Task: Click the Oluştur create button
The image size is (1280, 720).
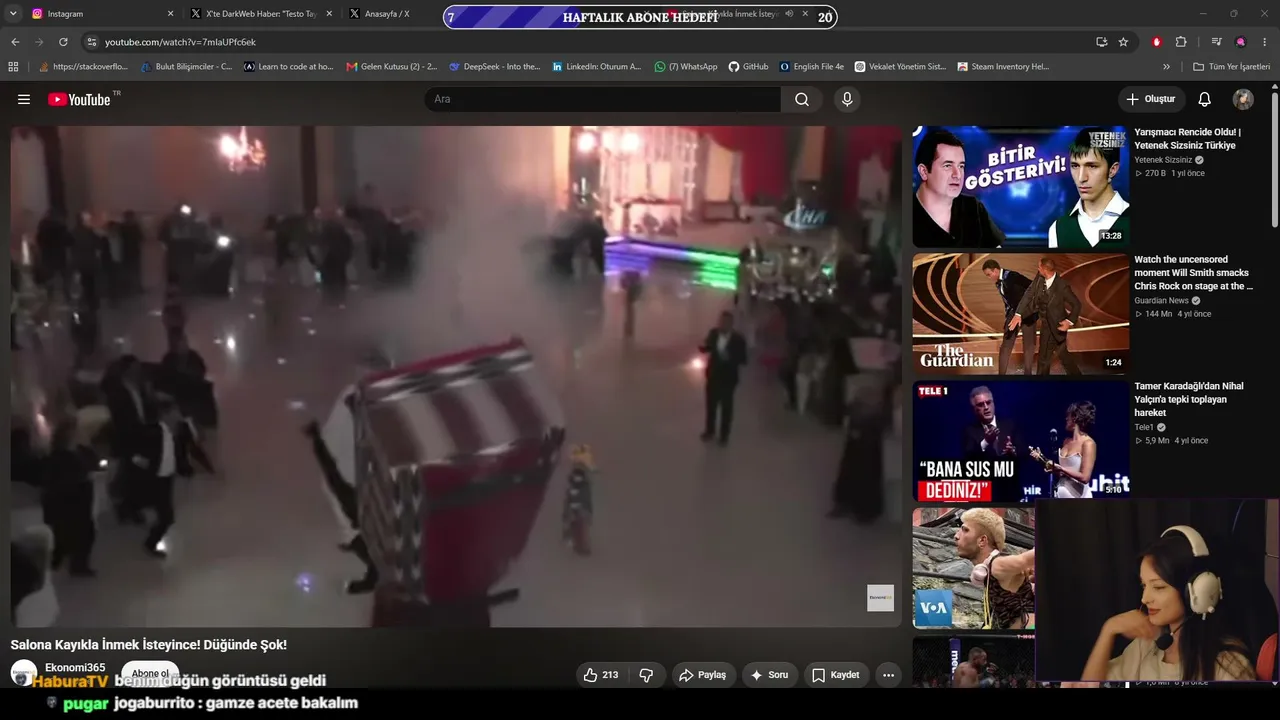Action: pos(1151,99)
